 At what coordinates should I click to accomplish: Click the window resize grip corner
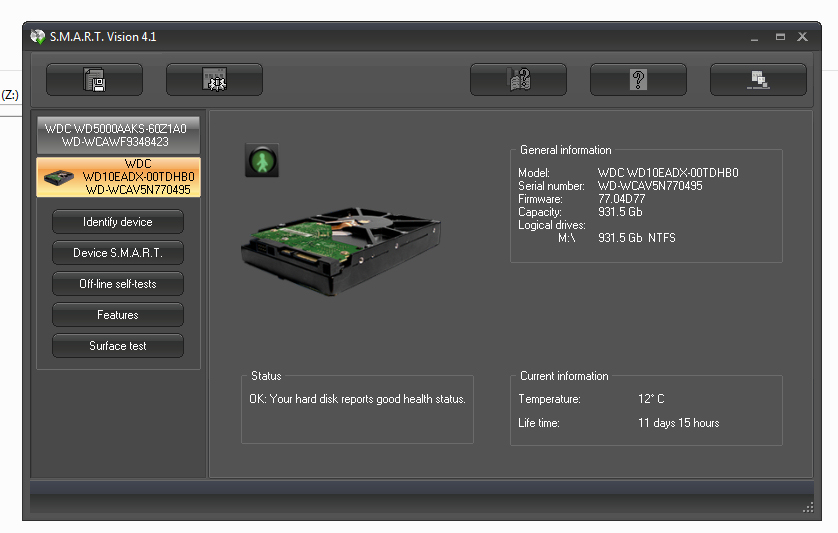[x=808, y=507]
